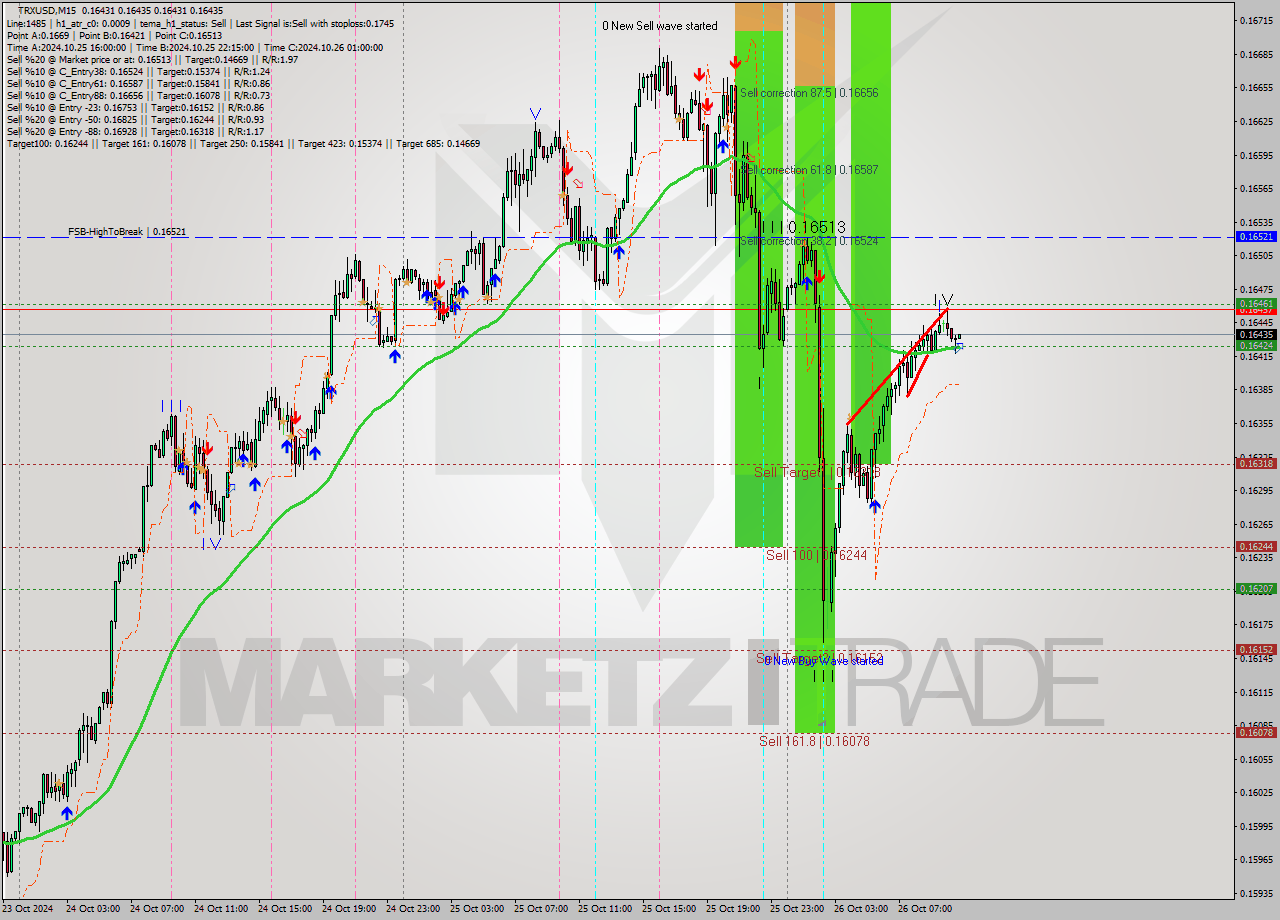The width and height of the screenshot is (1280, 920).
Task: Click the 0.16565 price axis label
Action: (1256, 189)
